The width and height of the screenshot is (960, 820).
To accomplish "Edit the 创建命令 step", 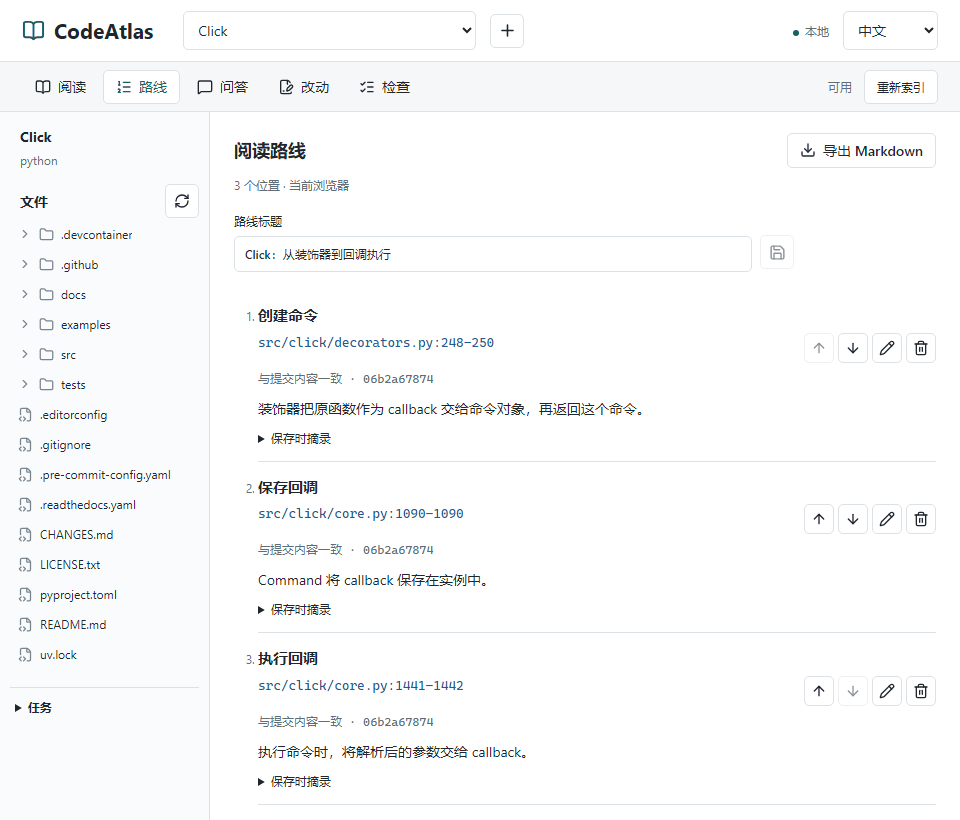I will click(x=887, y=348).
